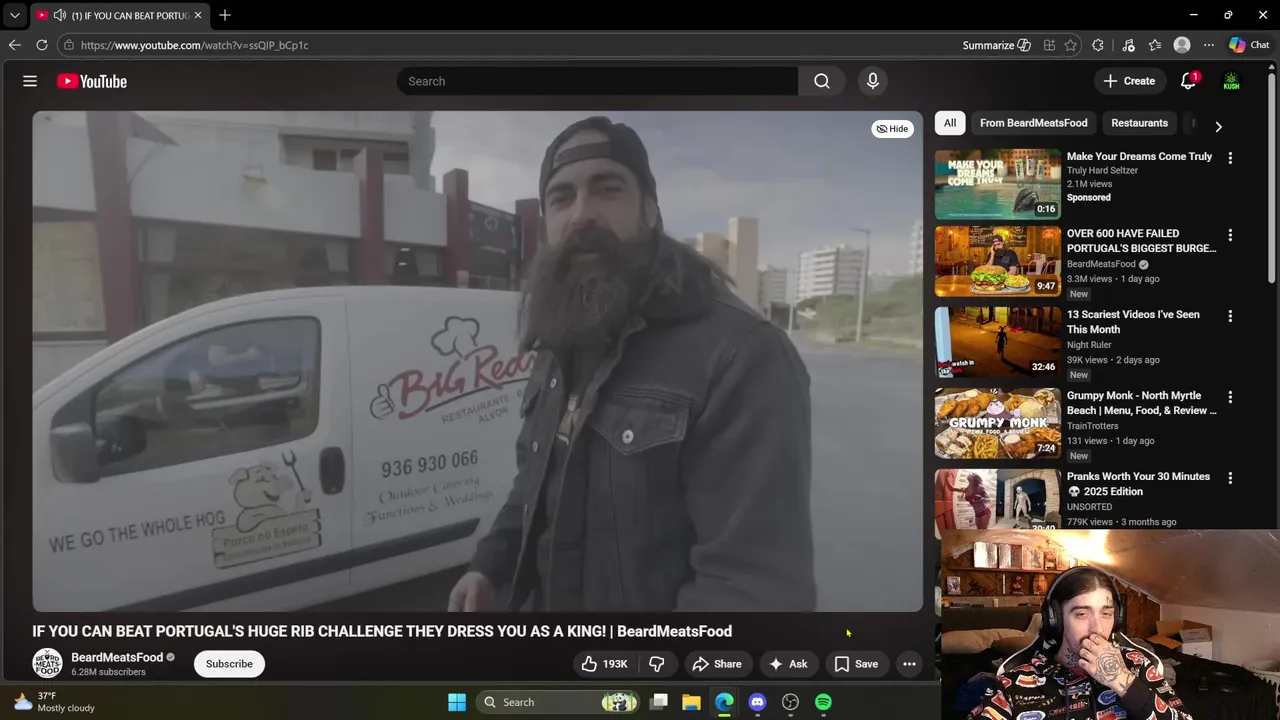Mute the tab using speaker icon

59,15
